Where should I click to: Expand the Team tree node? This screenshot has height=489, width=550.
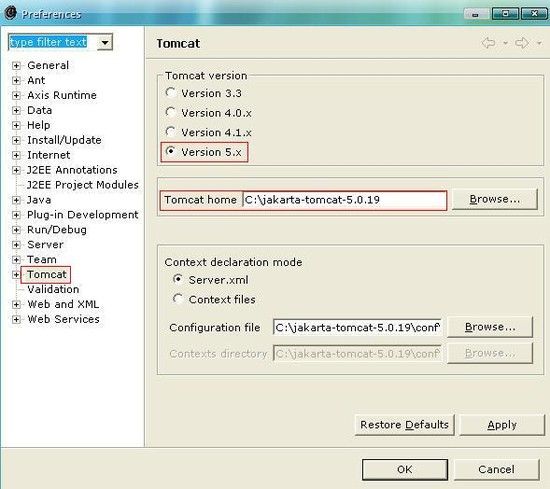click(16, 260)
